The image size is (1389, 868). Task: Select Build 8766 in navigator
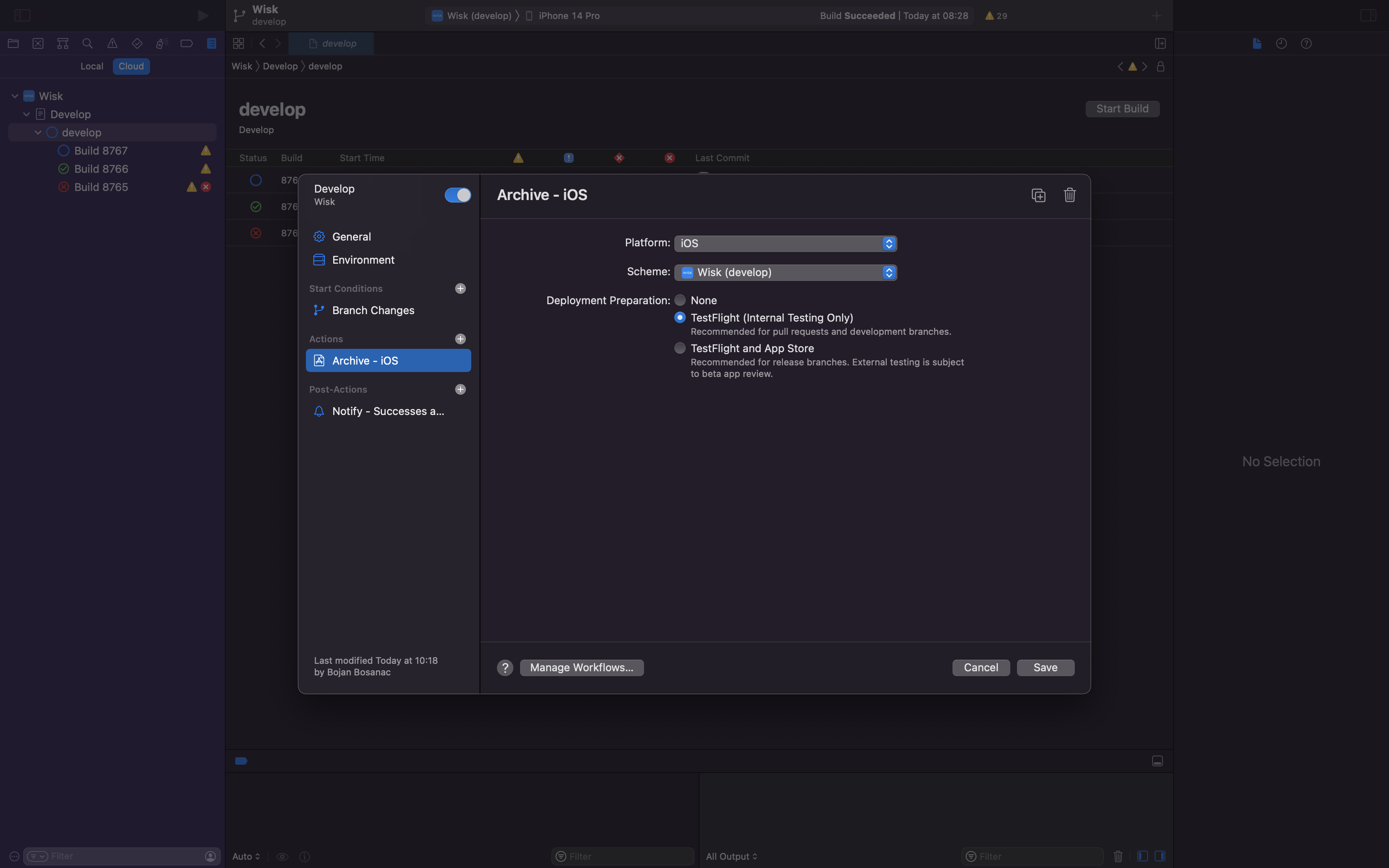pos(112,169)
